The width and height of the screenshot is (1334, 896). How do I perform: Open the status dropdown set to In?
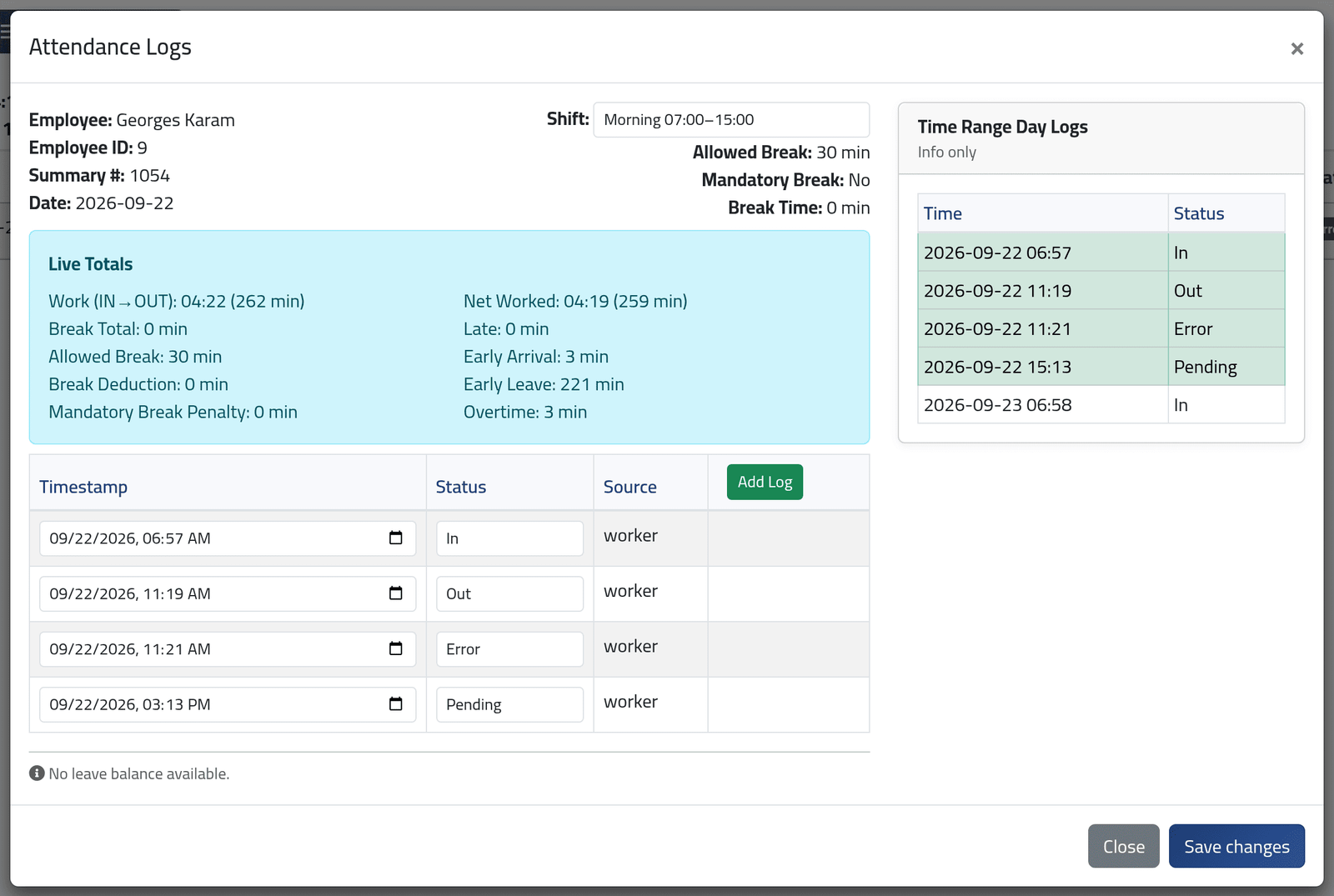[509, 538]
